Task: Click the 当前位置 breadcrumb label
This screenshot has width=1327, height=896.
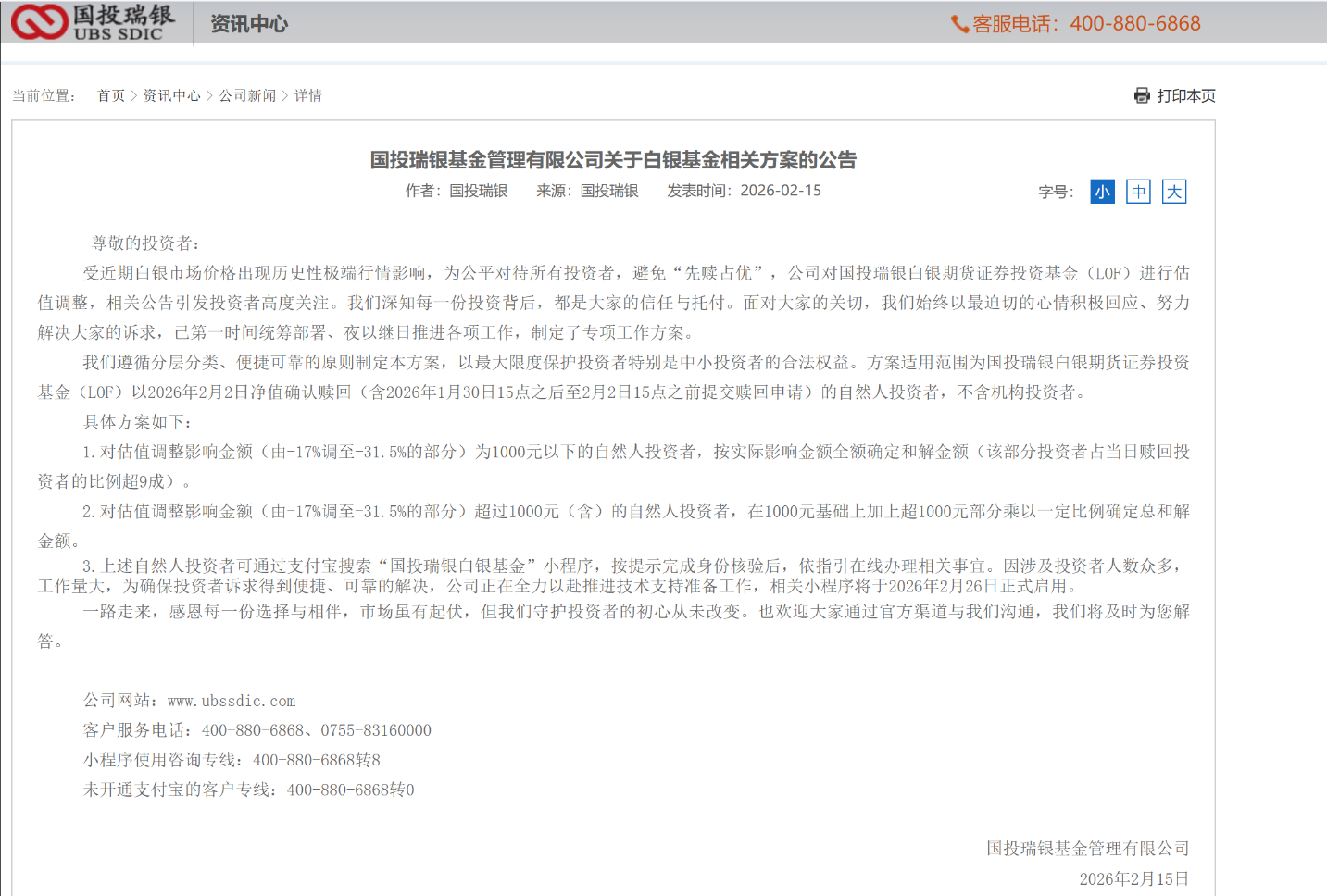Action: click(44, 94)
